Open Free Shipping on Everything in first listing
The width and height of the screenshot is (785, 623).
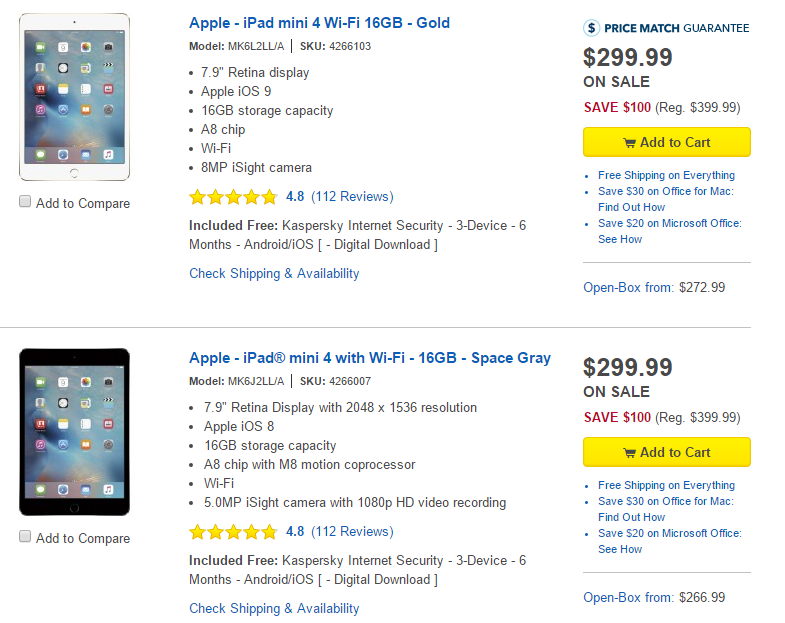(666, 175)
